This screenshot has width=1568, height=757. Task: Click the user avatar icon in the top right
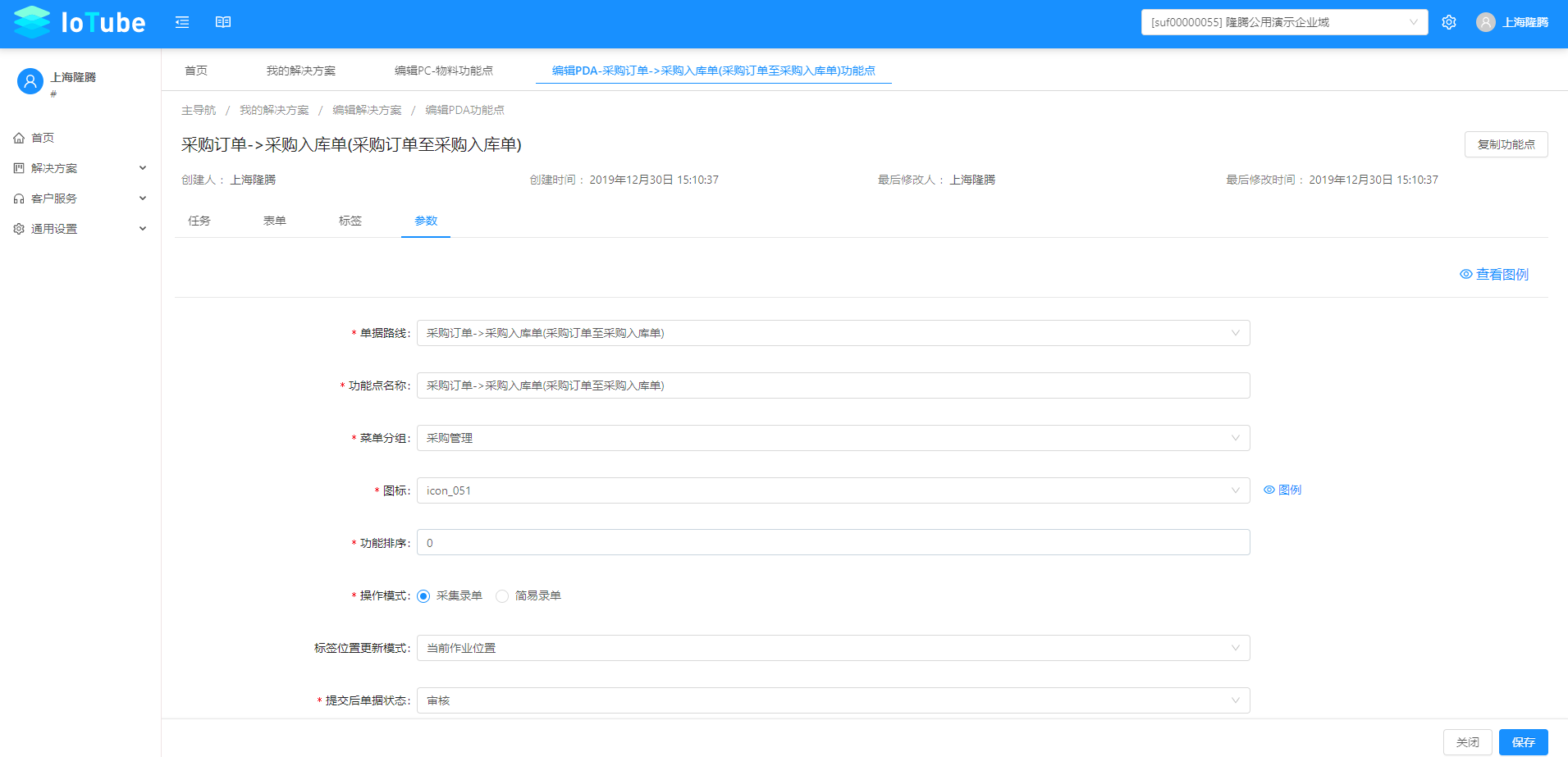[x=1486, y=22]
